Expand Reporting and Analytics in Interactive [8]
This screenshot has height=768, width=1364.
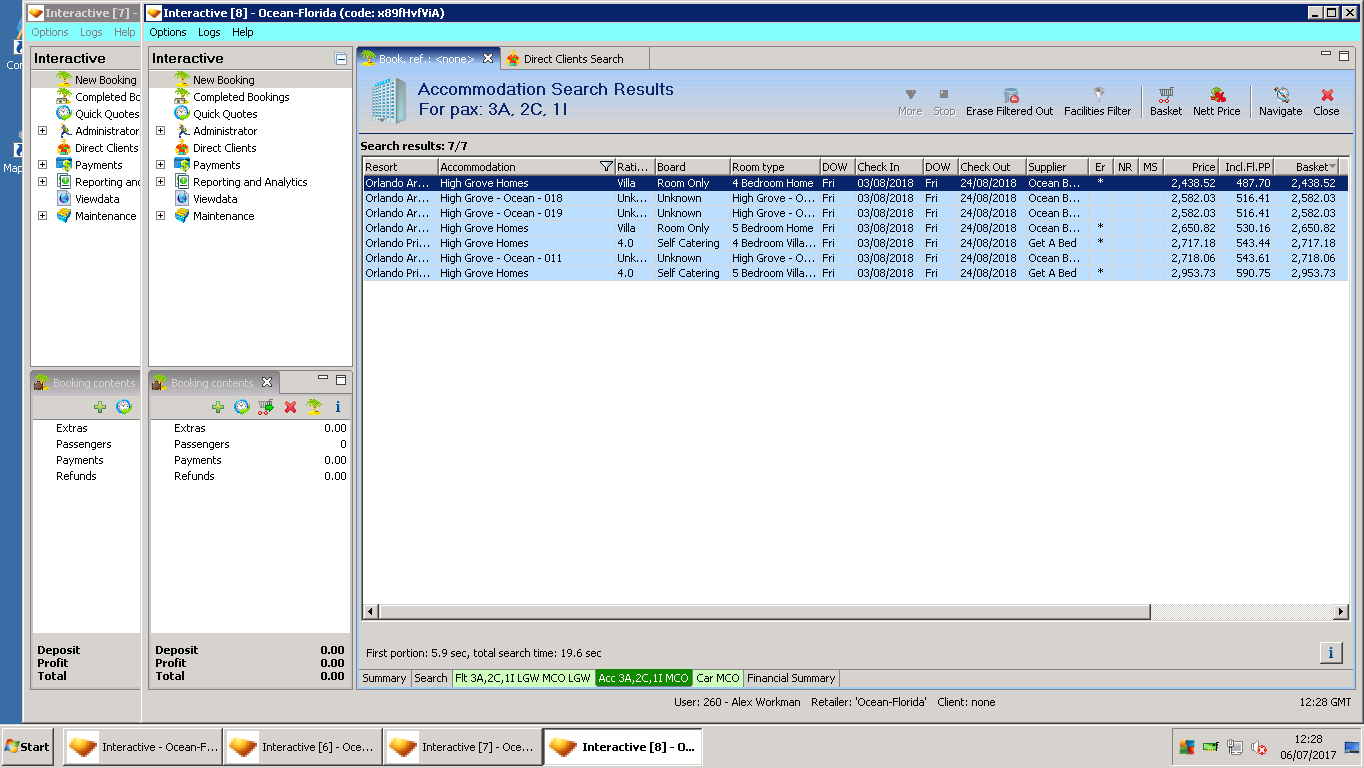click(160, 182)
